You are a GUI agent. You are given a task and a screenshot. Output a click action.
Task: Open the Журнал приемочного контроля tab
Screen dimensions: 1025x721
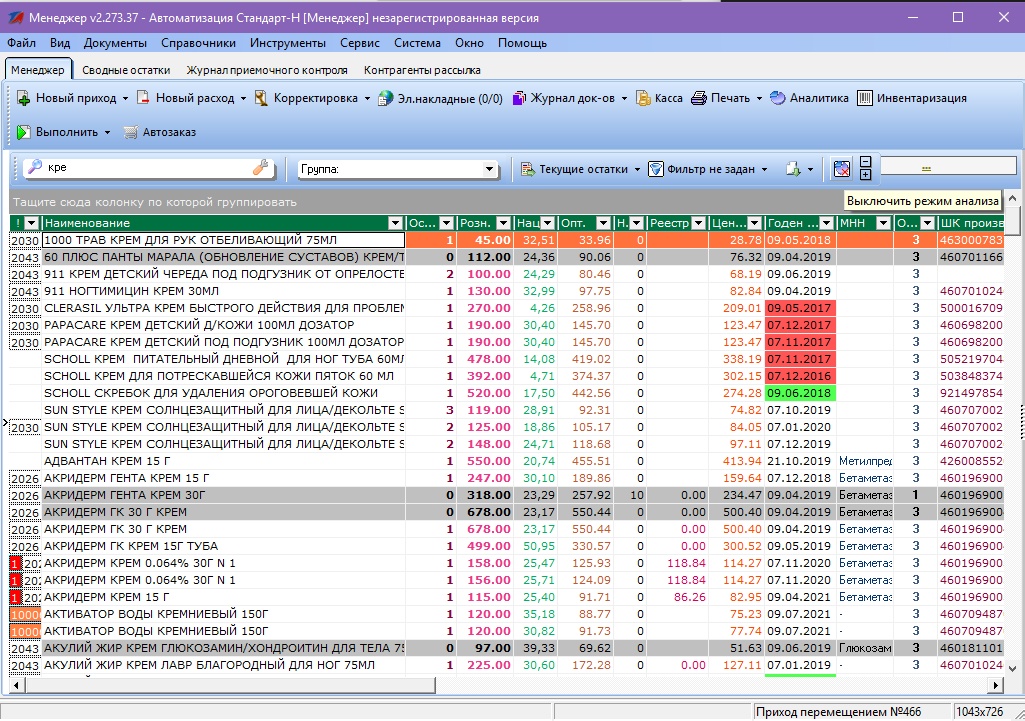[267, 70]
